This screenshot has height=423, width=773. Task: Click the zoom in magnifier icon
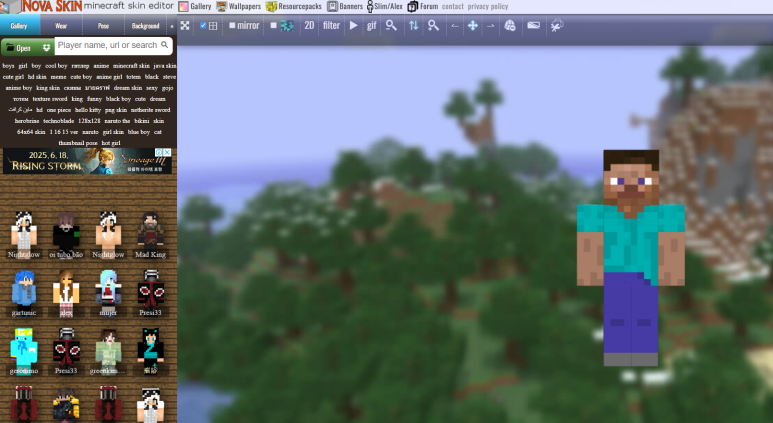[x=433, y=26]
